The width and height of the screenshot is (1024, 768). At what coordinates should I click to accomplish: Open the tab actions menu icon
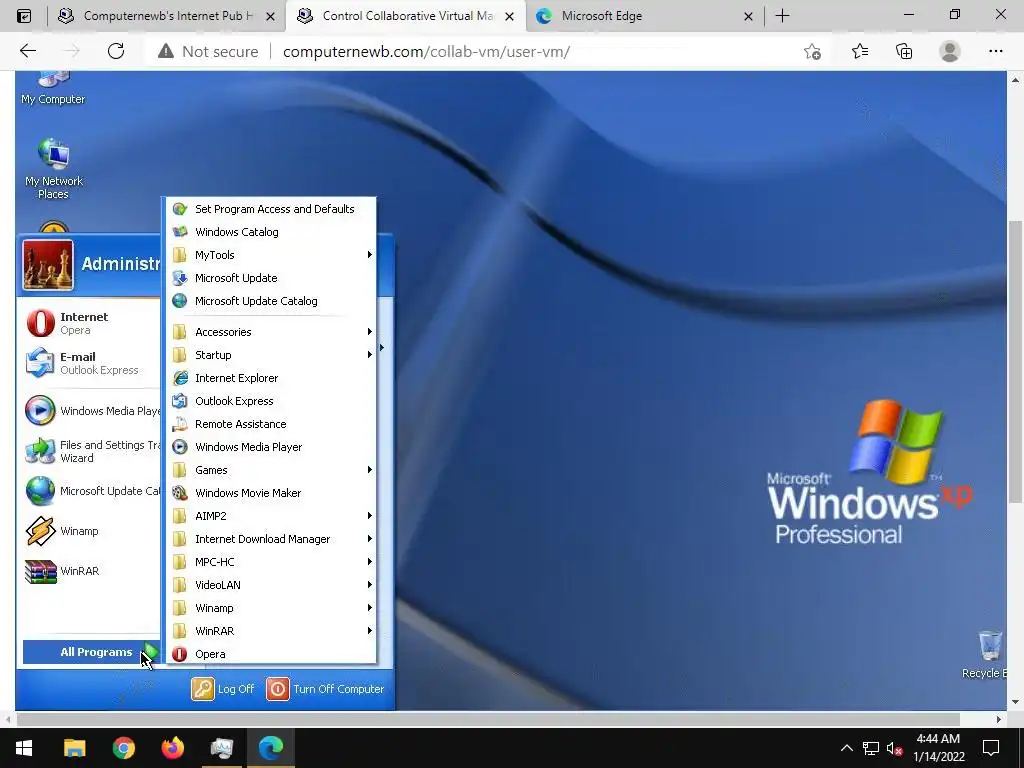(x=24, y=16)
